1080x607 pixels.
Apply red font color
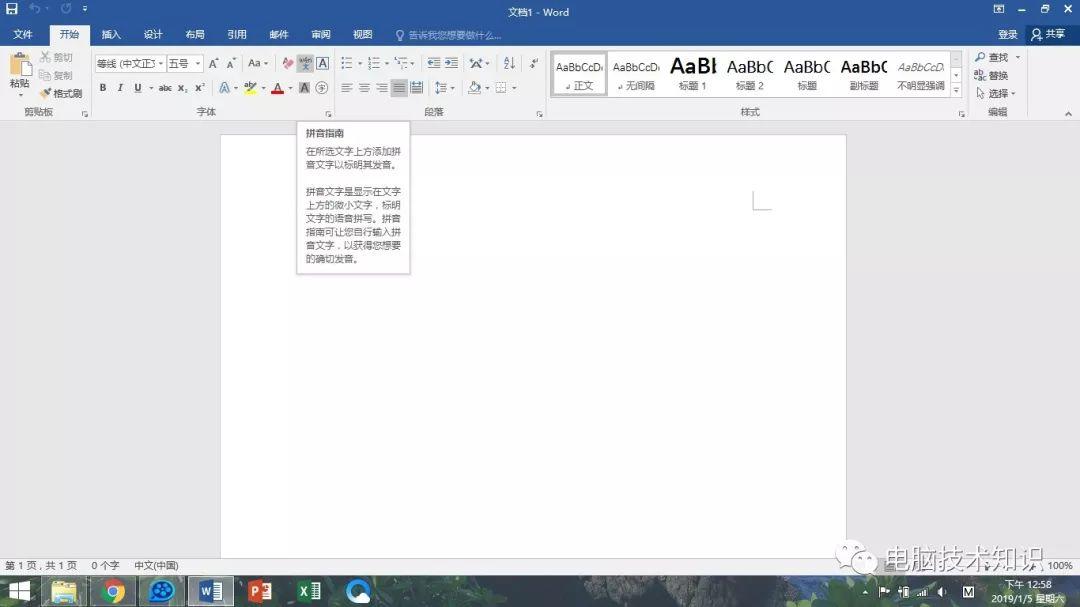tap(278, 88)
